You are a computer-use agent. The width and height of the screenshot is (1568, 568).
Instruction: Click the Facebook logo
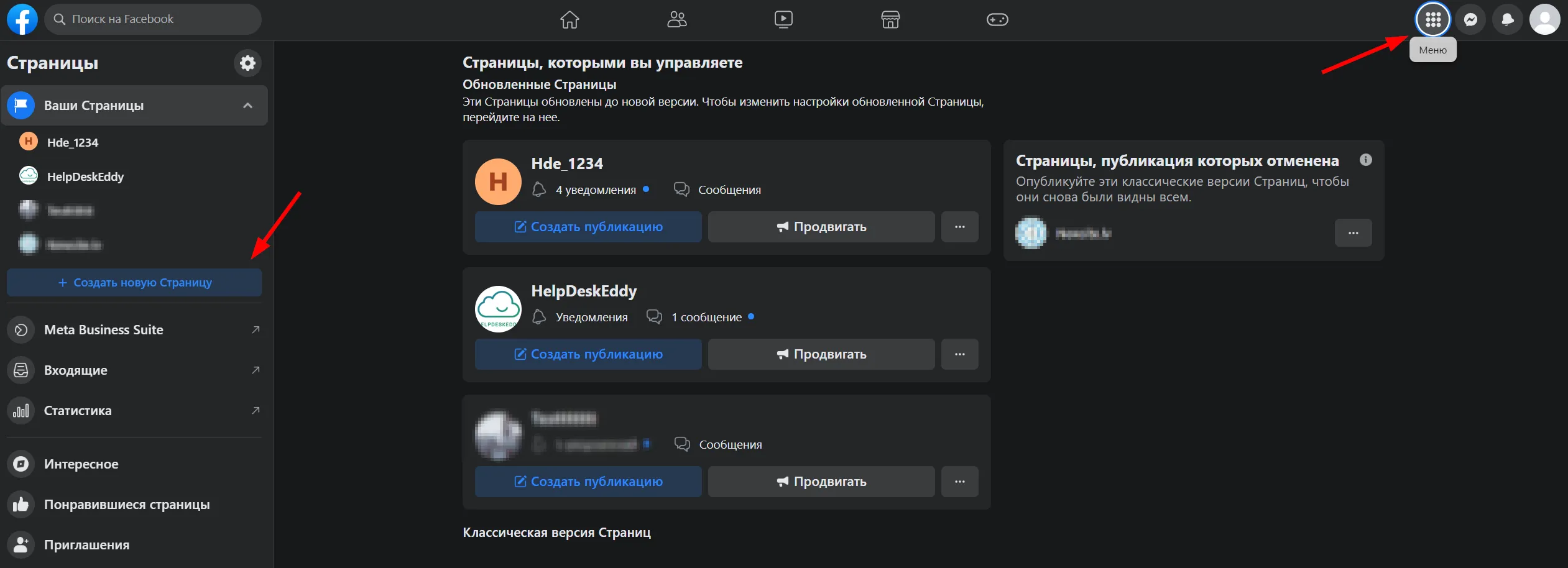[x=22, y=19]
